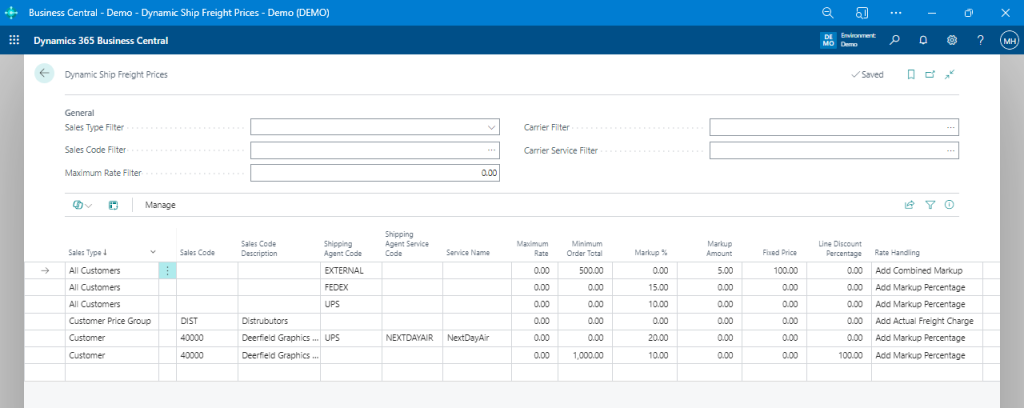Open Carrier Filter lookup ellipsis
This screenshot has width=1024, height=408.
[x=951, y=127]
